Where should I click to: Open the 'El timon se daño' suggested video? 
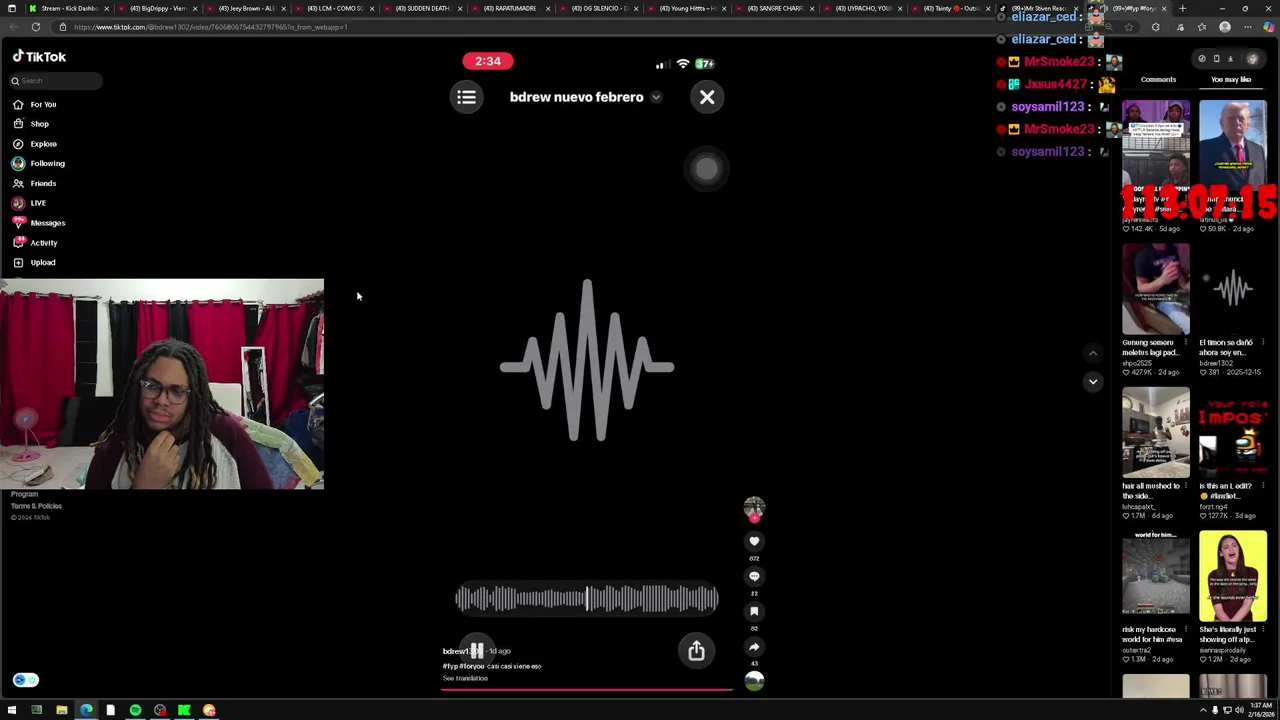point(1233,289)
